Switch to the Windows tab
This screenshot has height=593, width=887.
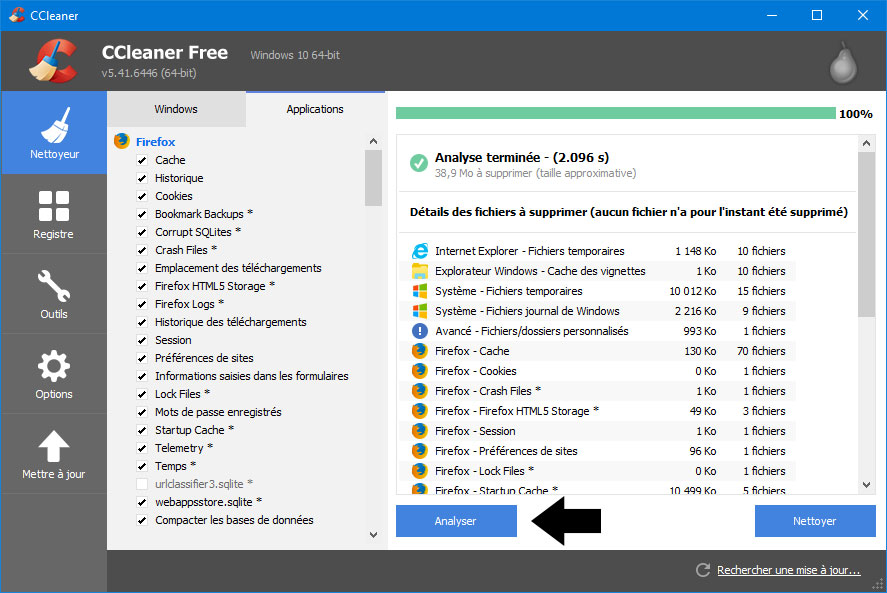(x=176, y=109)
